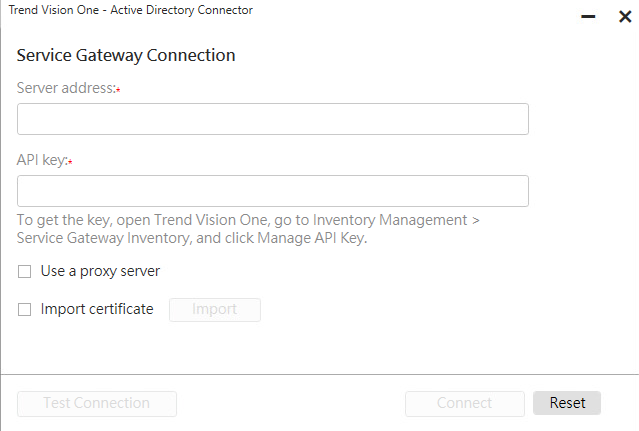This screenshot has height=431, width=639.
Task: Click the red asterisk after Server address
Action: pyautogui.click(x=118, y=89)
